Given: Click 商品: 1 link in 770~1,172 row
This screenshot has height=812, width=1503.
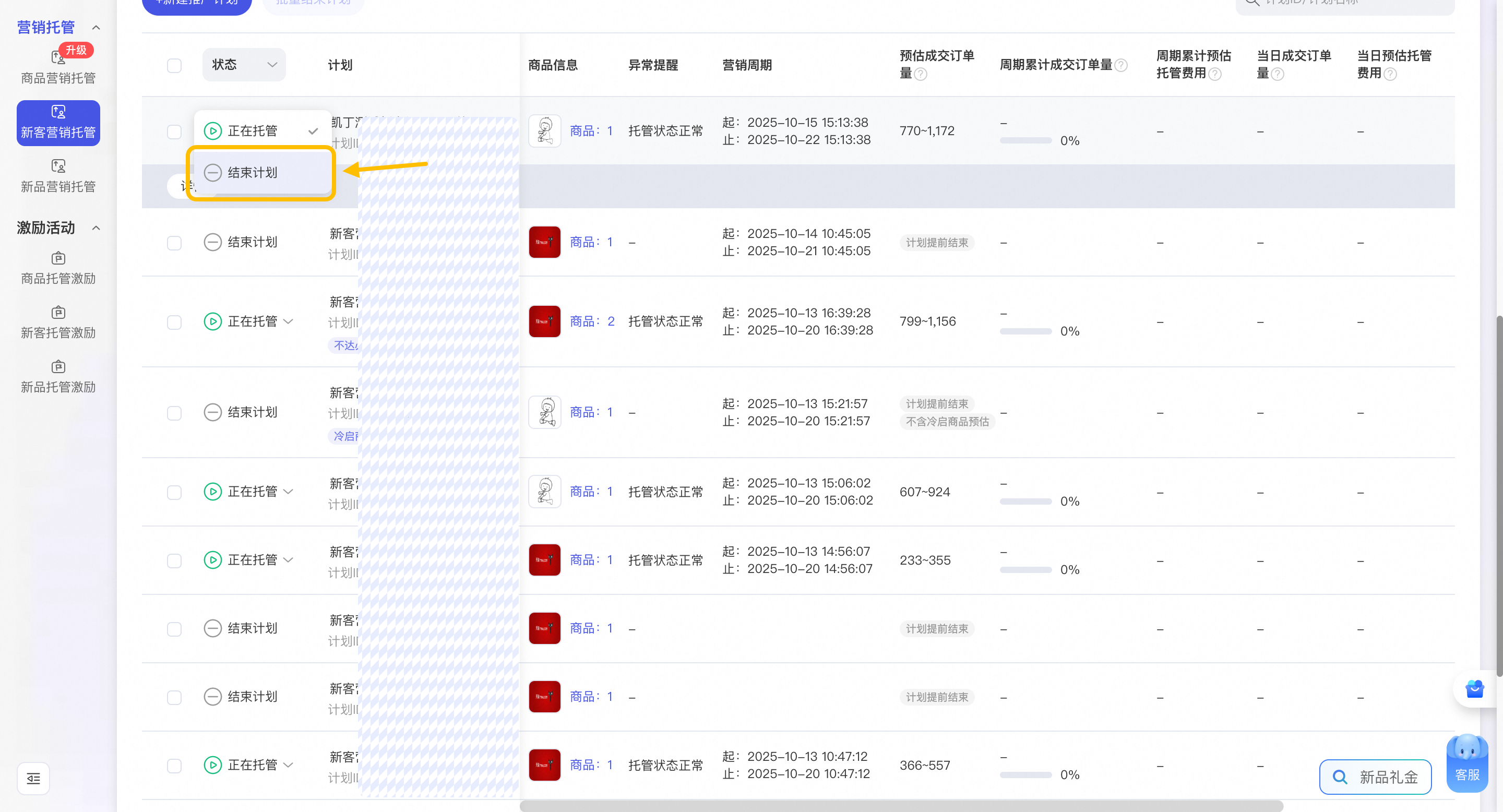Looking at the screenshot, I should tap(591, 130).
